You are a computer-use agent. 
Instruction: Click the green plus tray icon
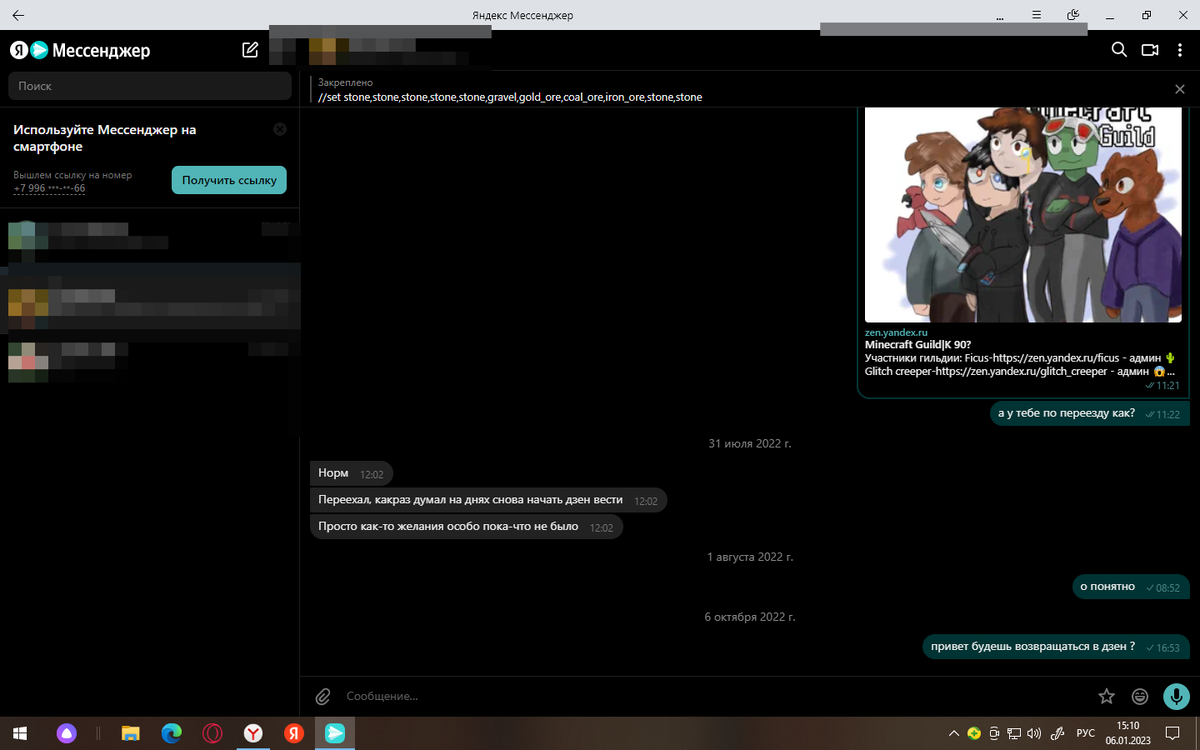point(973,733)
